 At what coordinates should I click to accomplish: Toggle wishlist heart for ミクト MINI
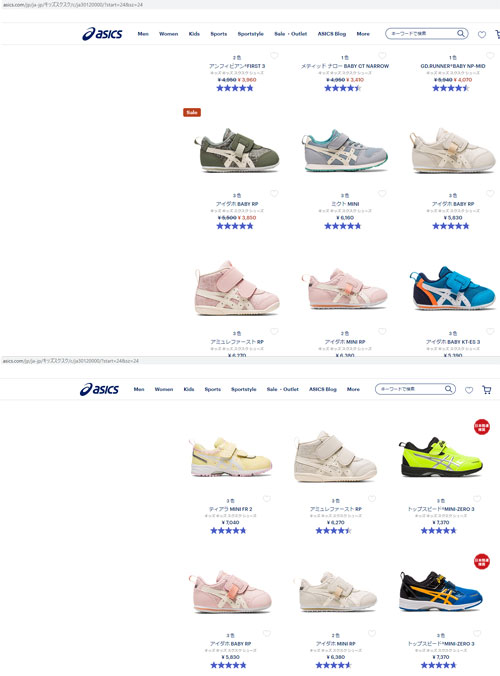382,194
